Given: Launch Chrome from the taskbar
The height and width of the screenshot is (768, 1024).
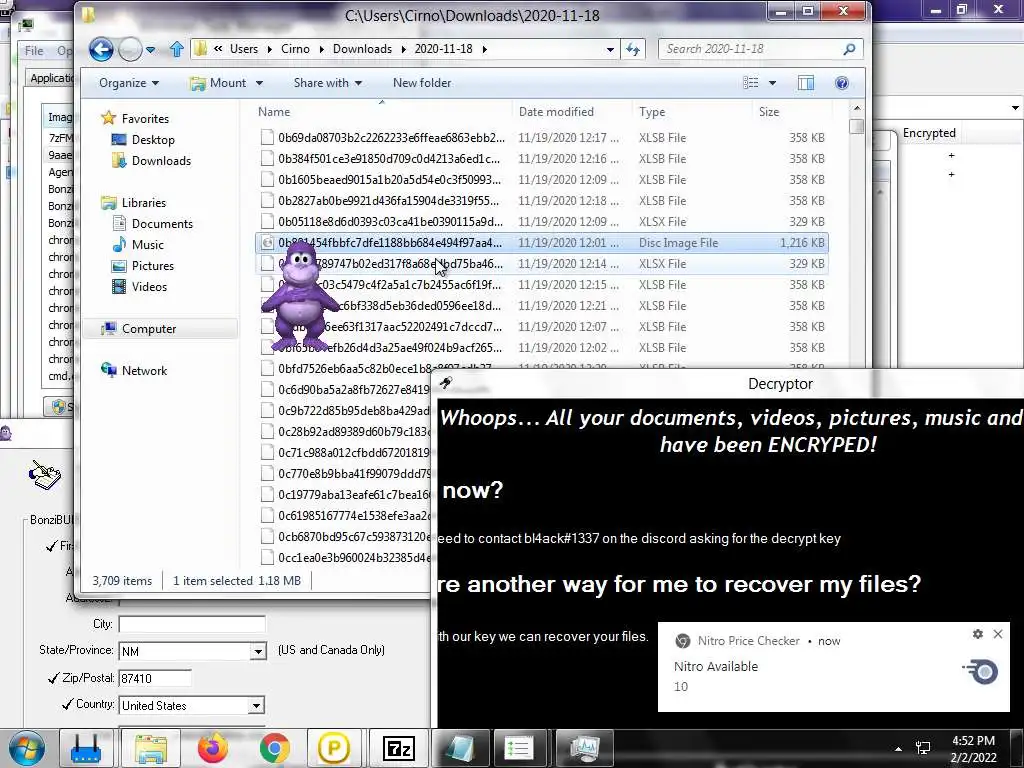Looking at the screenshot, I should point(274,748).
